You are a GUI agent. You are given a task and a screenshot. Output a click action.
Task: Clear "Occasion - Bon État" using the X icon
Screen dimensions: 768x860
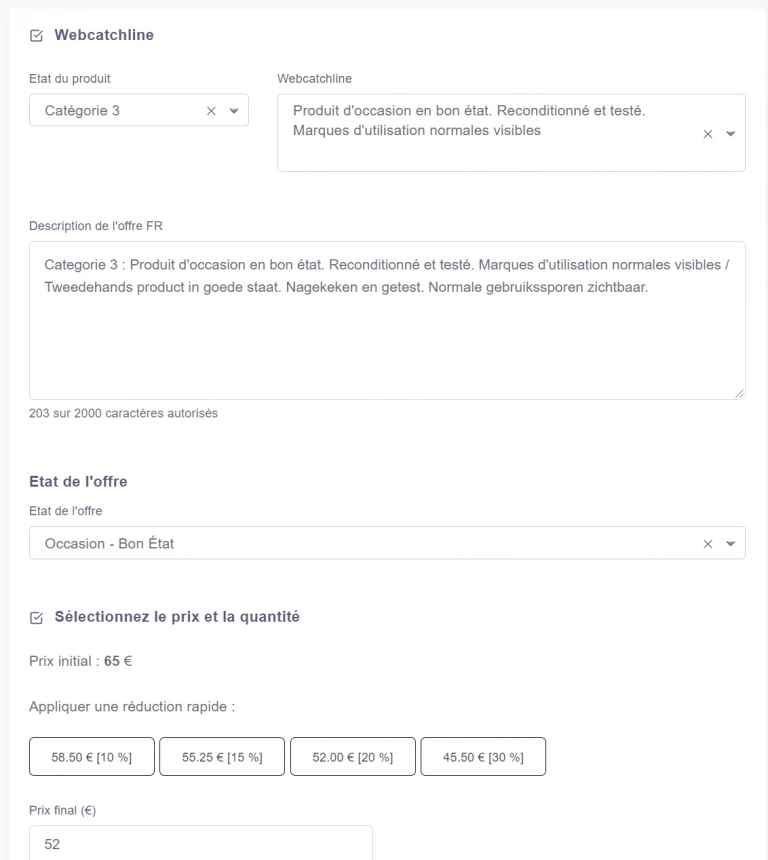click(707, 543)
